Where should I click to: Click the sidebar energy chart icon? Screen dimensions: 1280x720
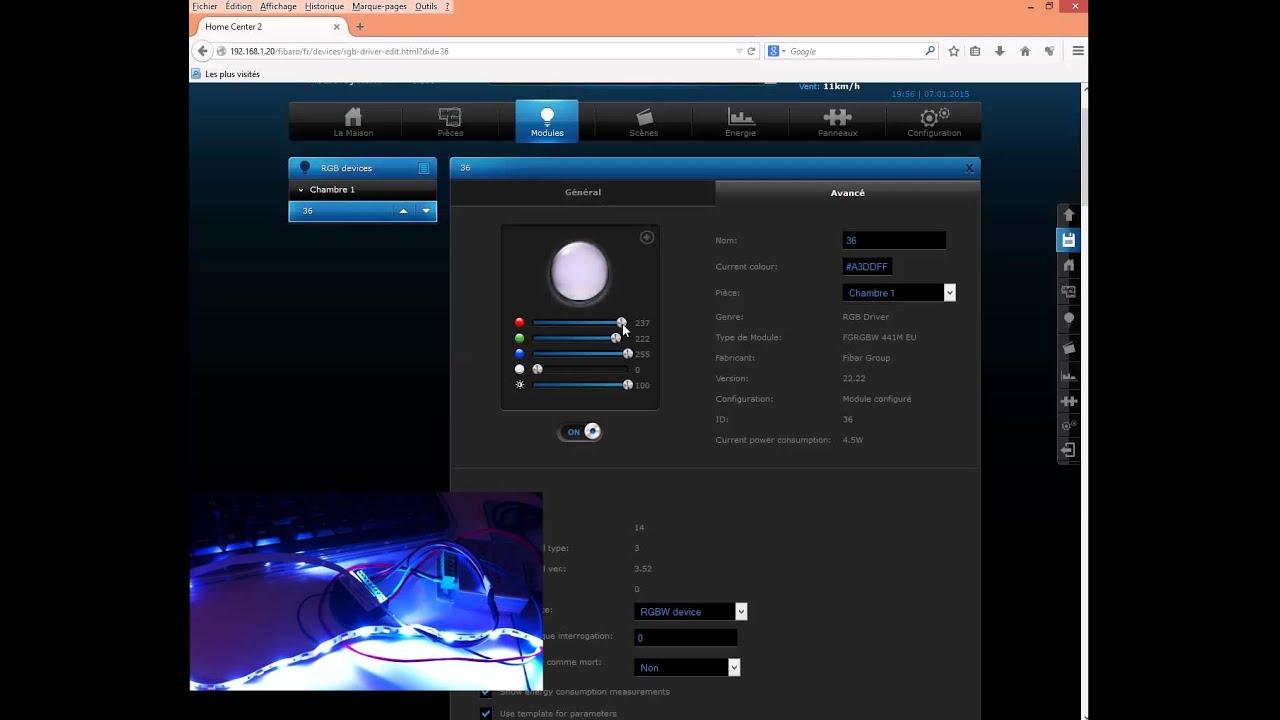(x=1068, y=375)
